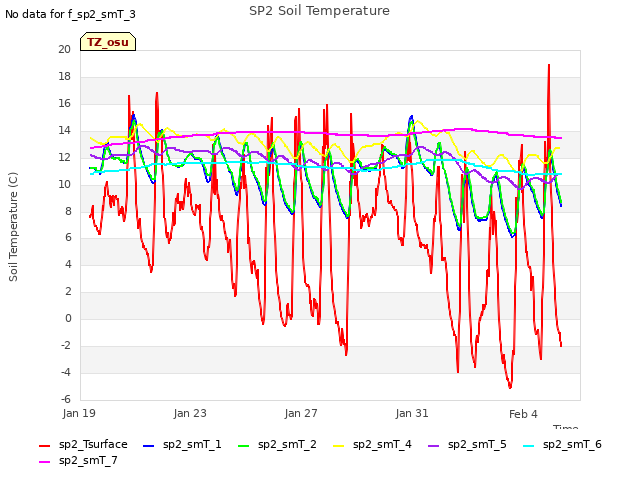Click purple sp2_smT_5 legend color marker
This screenshot has height=480, width=640.
coord(434,446)
